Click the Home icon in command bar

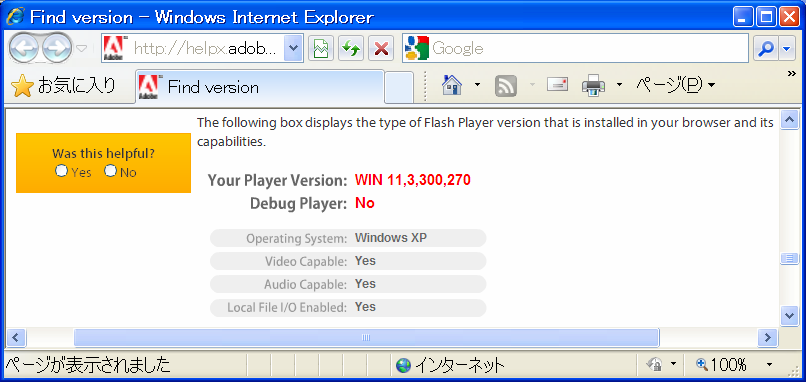point(452,85)
